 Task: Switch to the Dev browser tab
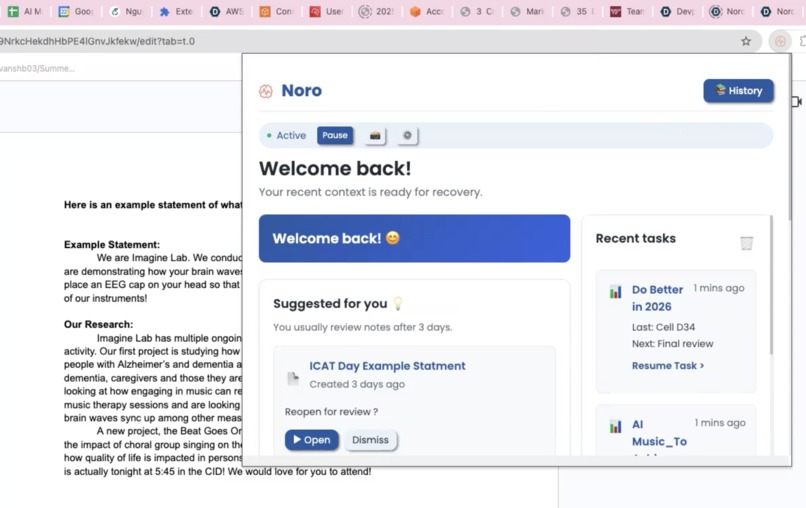coord(677,11)
